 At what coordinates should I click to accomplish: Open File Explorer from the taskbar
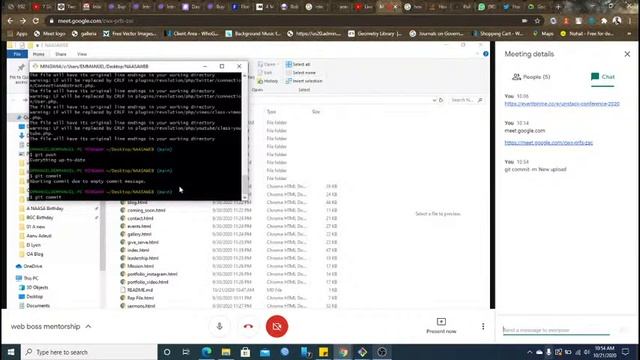(226, 352)
